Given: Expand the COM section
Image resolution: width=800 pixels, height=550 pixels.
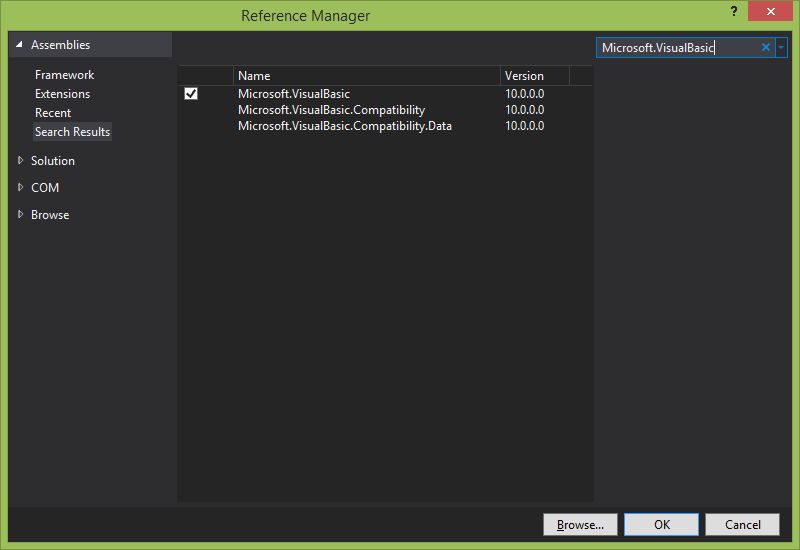Looking at the screenshot, I should pos(20,187).
